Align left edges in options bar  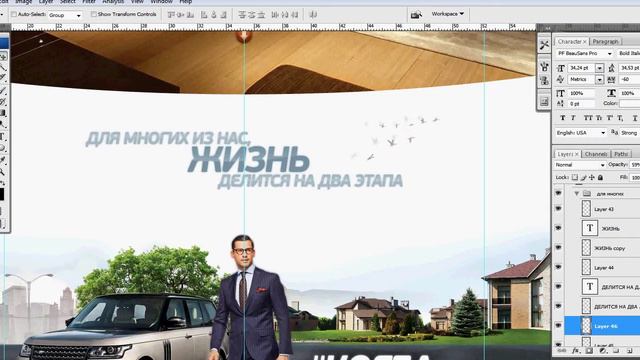204,15
